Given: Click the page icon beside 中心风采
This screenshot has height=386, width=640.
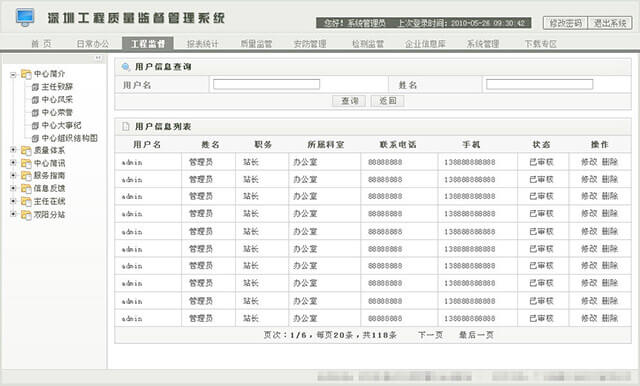Looking at the screenshot, I should (x=36, y=100).
